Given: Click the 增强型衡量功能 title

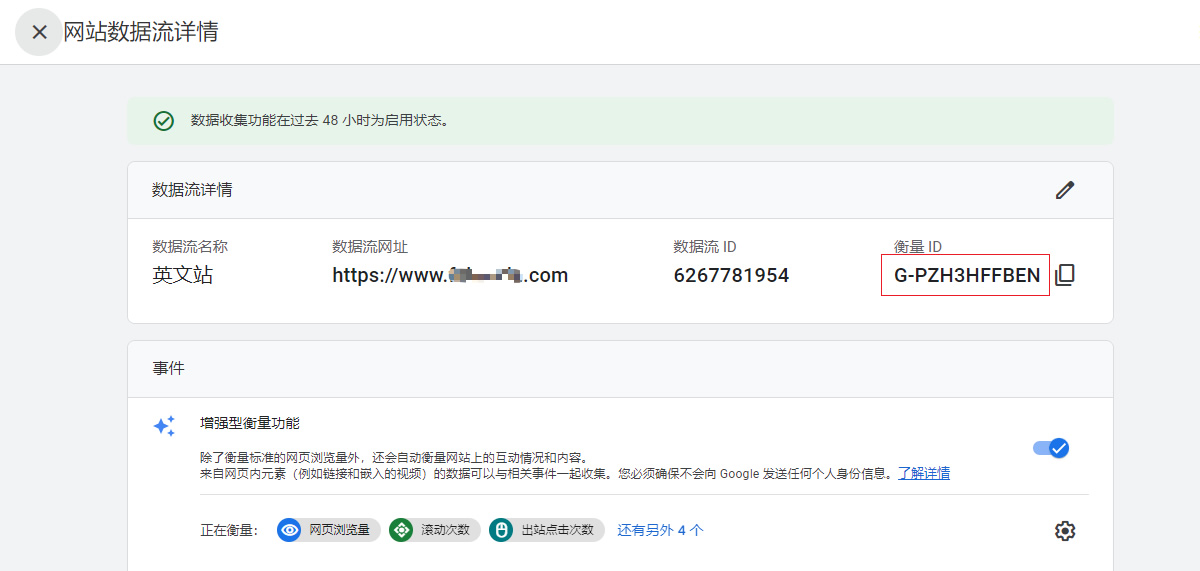Looking at the screenshot, I should [x=250, y=423].
